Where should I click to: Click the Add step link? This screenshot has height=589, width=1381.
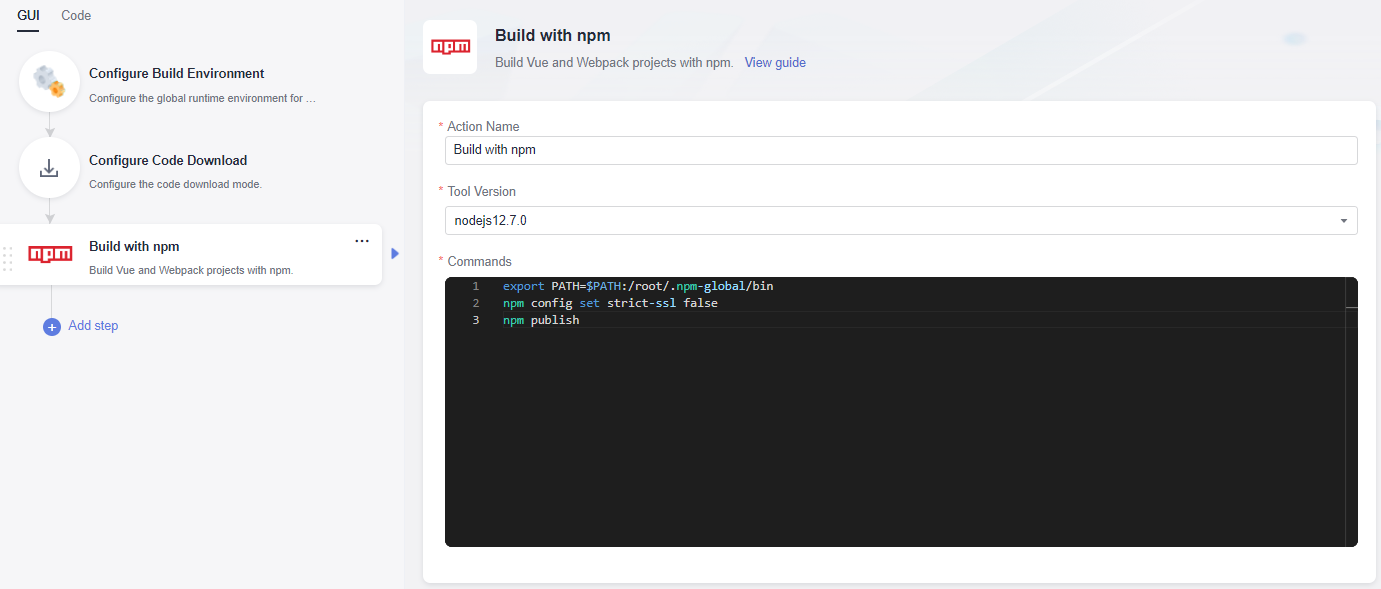pos(93,326)
